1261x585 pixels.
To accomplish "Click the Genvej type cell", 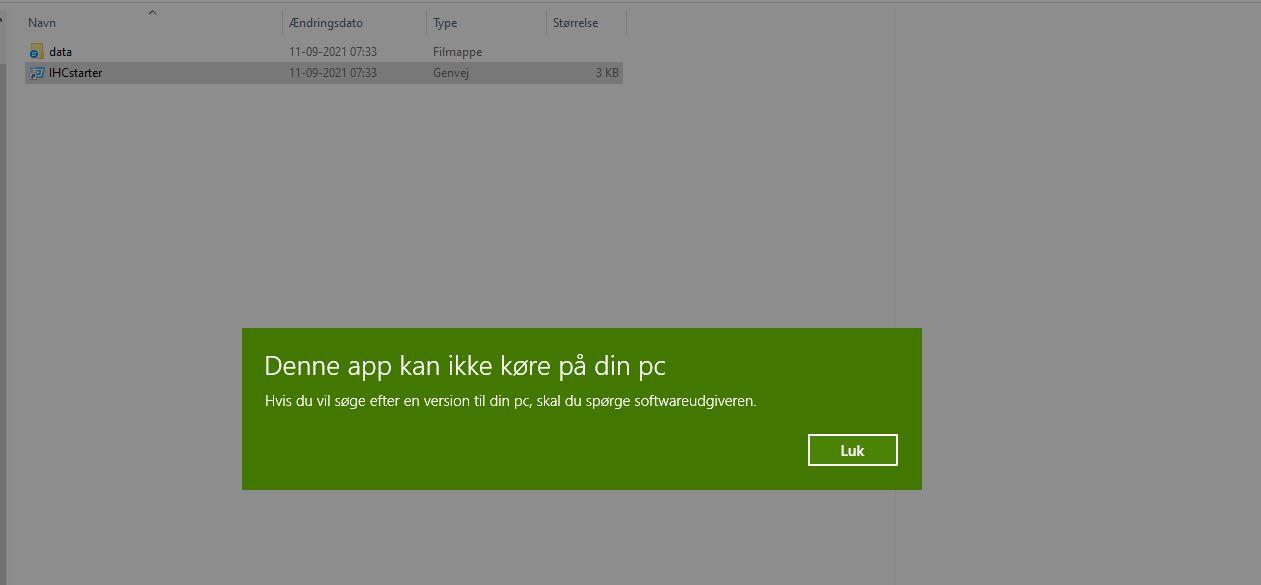I will 451,73.
